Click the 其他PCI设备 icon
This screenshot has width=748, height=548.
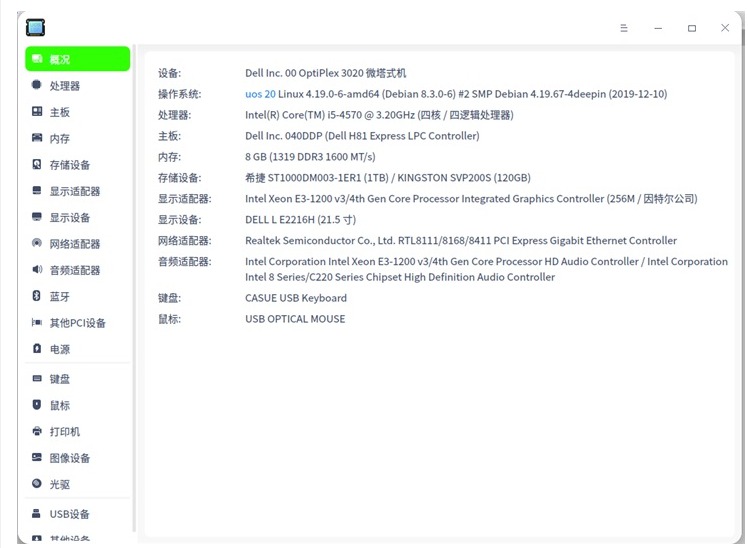coord(37,322)
